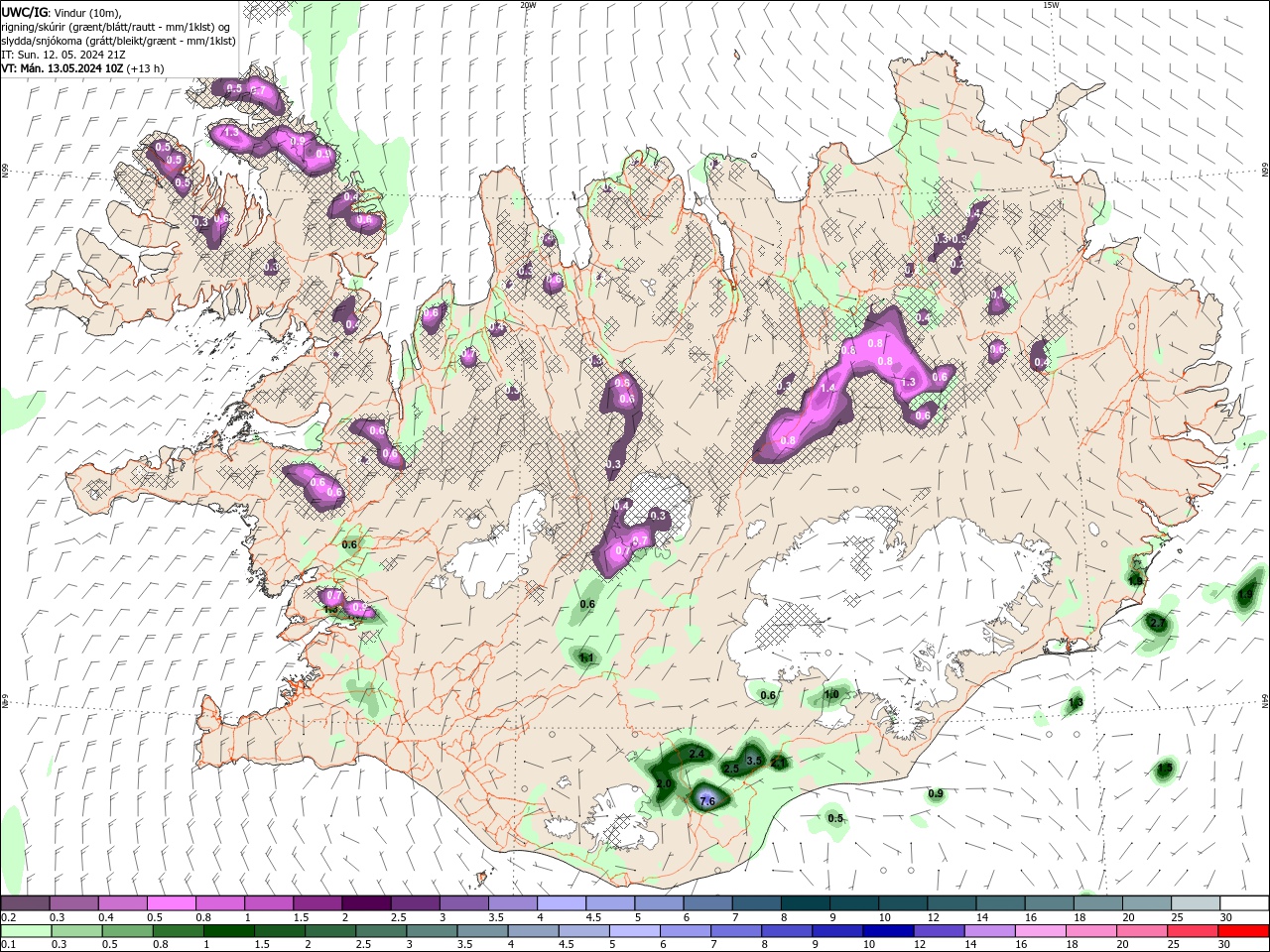Click the light pink 16–18 swatch in the lower scale
The width and height of the screenshot is (1270, 952).
pyautogui.click(x=1041, y=931)
